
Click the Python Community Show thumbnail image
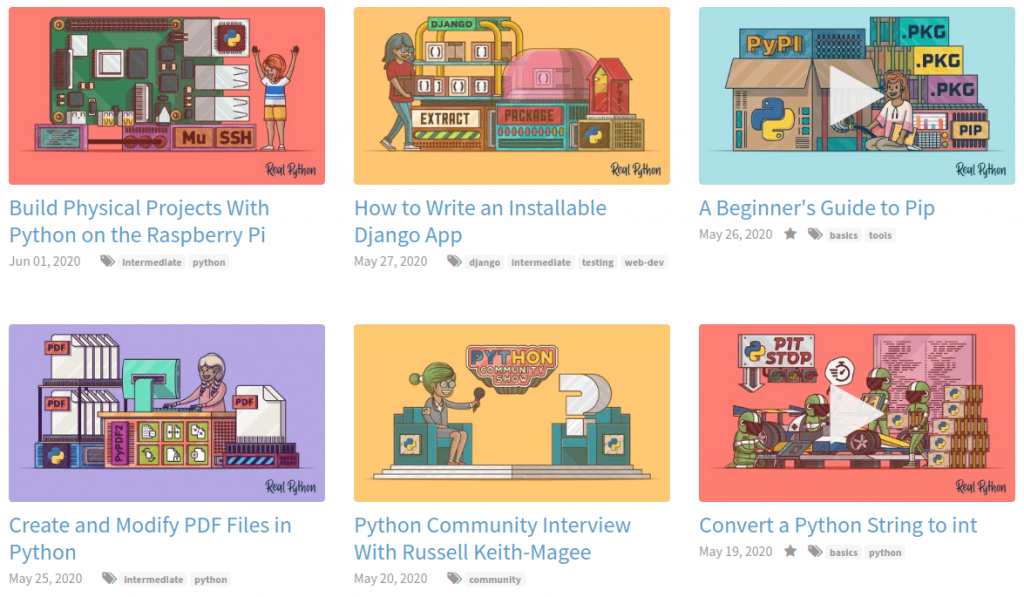[512, 413]
